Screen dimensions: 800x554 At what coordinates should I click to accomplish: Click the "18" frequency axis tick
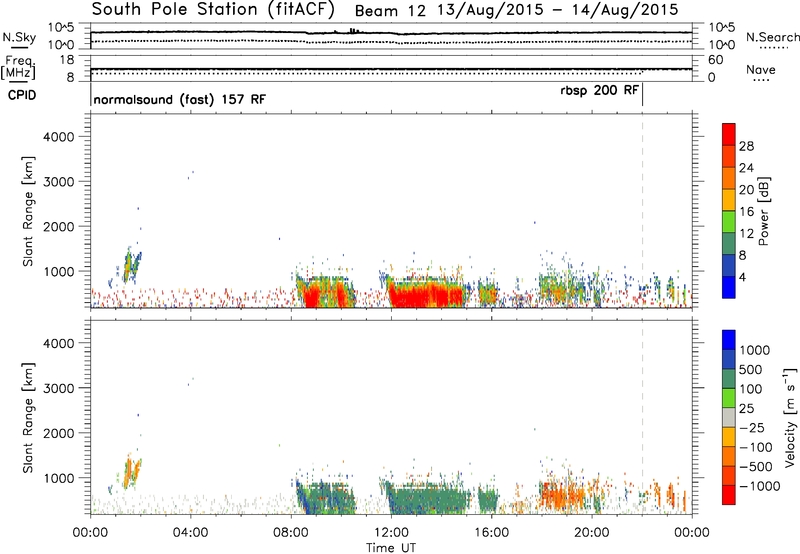[67, 60]
